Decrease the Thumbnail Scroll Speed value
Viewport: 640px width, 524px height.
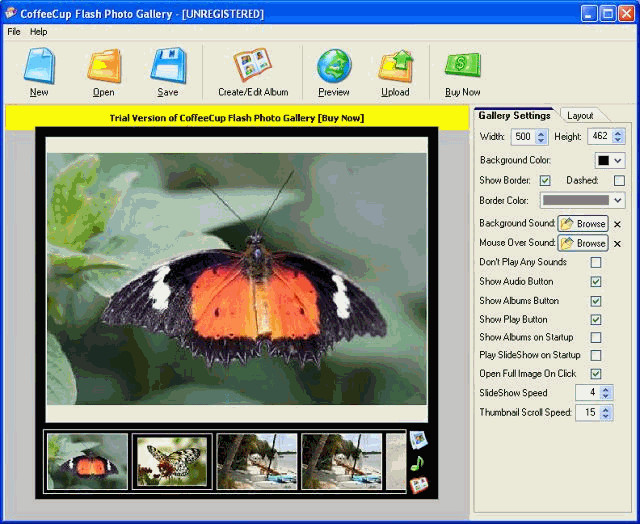click(606, 416)
